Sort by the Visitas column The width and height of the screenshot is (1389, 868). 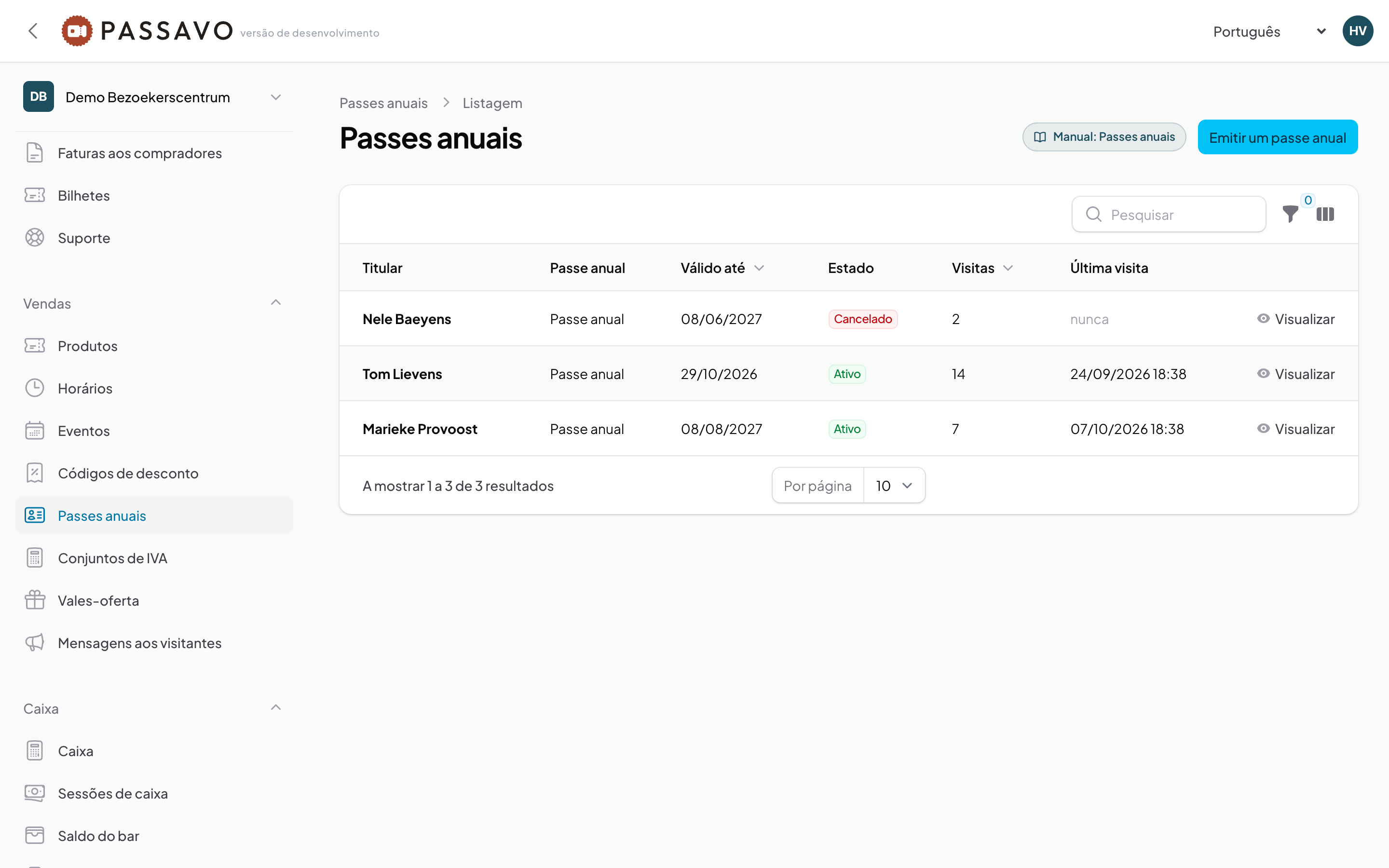982,268
